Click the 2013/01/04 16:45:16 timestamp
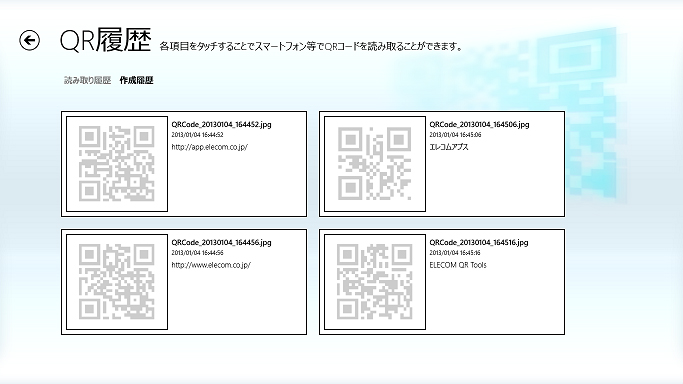The image size is (683, 384). point(455,253)
